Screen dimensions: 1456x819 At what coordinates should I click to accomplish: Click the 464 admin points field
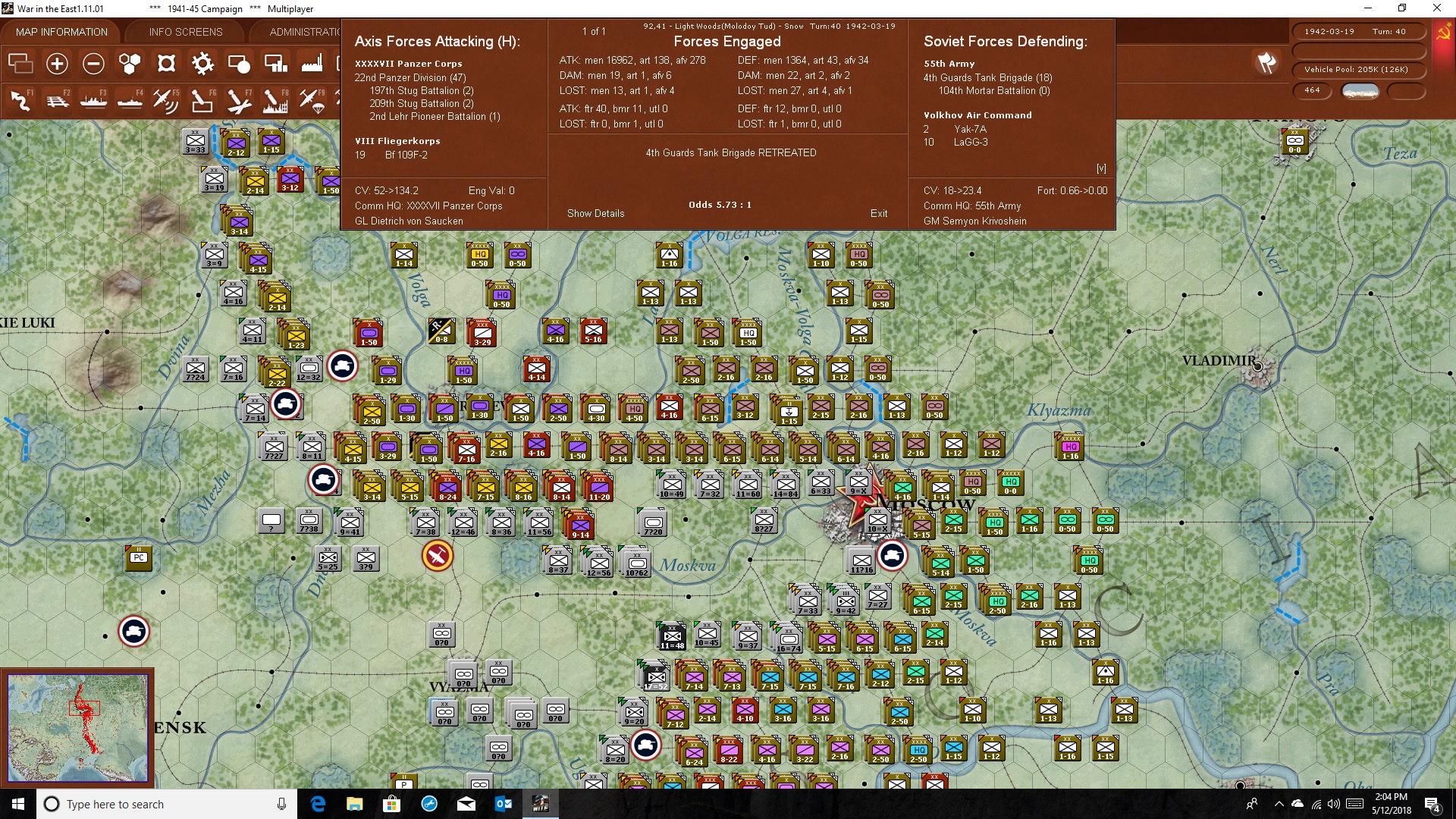(x=1312, y=90)
